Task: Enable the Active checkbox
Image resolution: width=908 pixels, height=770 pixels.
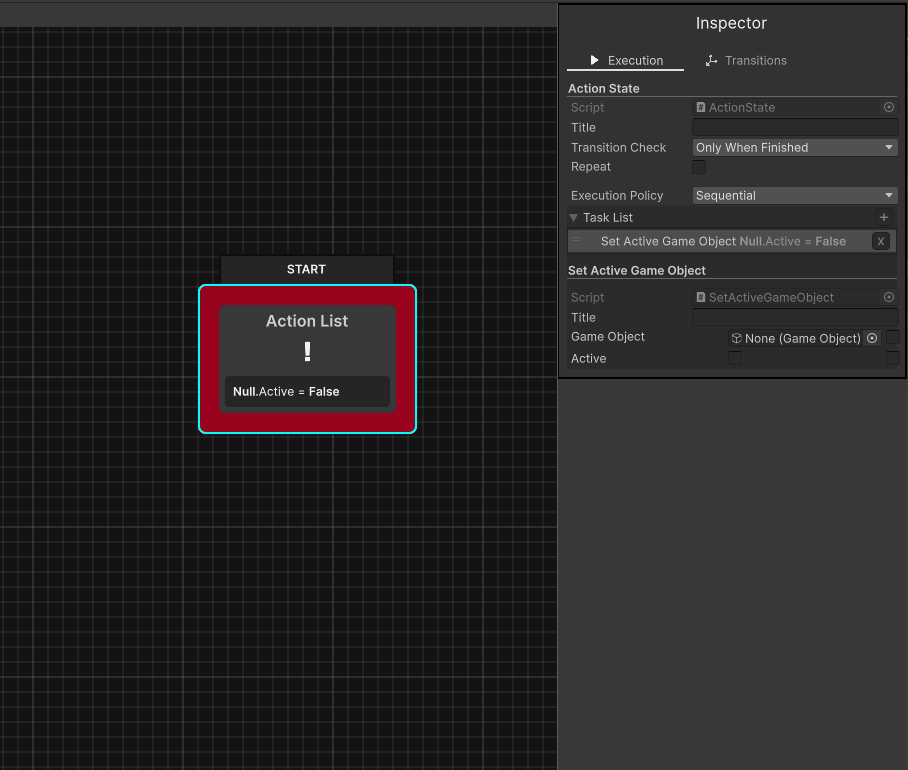Action: (x=735, y=358)
